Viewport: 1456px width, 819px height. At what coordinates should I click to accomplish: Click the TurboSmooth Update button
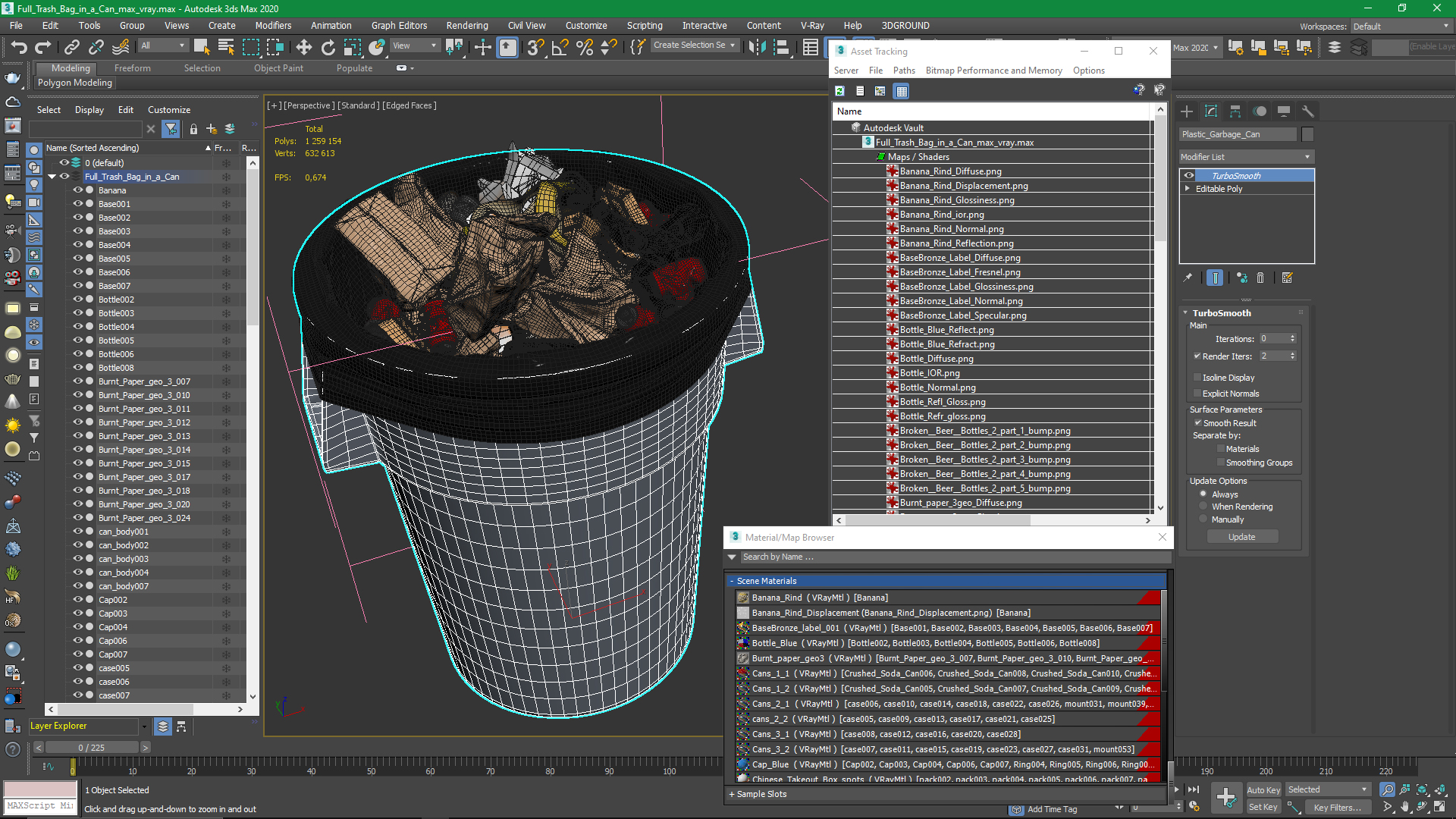pyautogui.click(x=1242, y=537)
